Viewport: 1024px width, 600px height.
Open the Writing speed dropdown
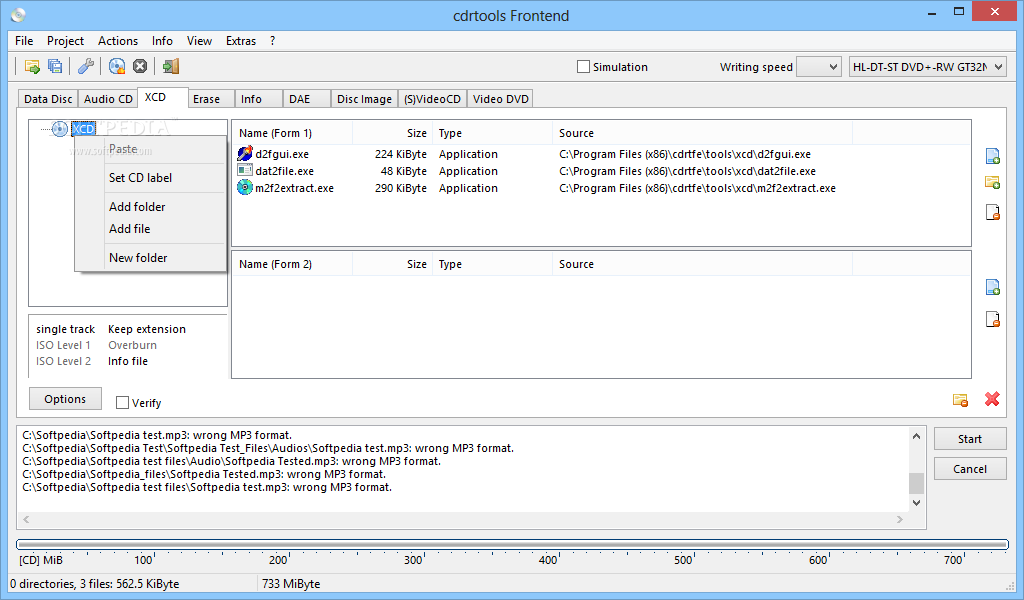tap(819, 67)
